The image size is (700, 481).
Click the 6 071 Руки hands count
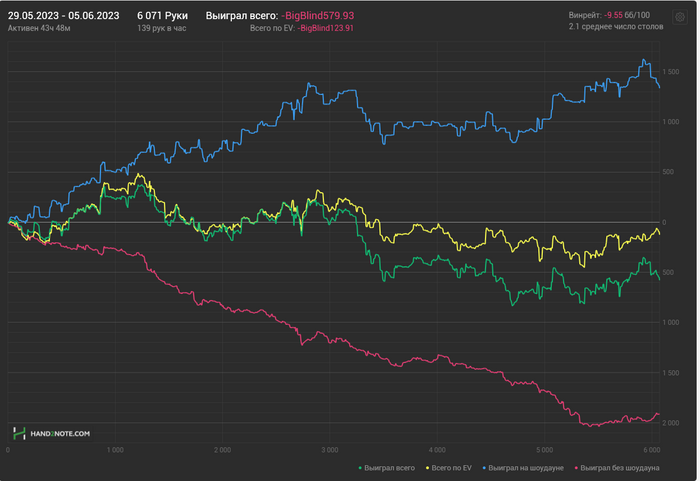pos(162,16)
